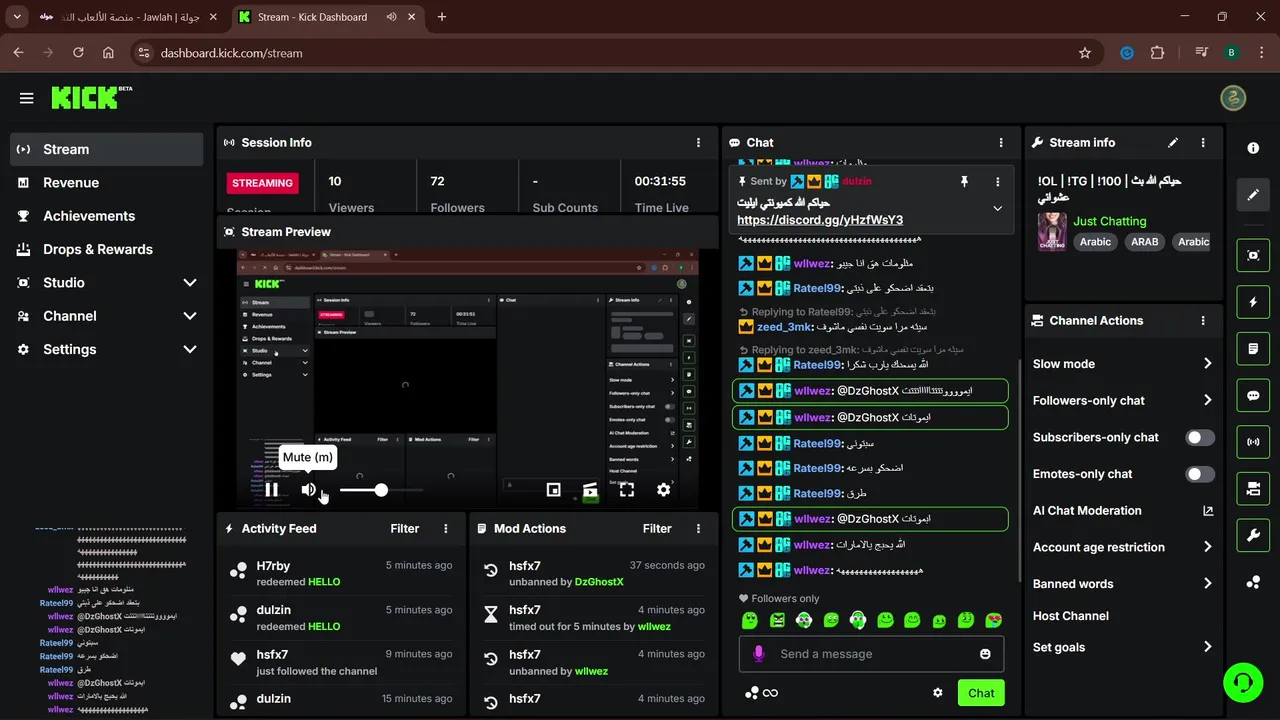
Task: Open the discord.gg invite link
Action: coord(820,220)
